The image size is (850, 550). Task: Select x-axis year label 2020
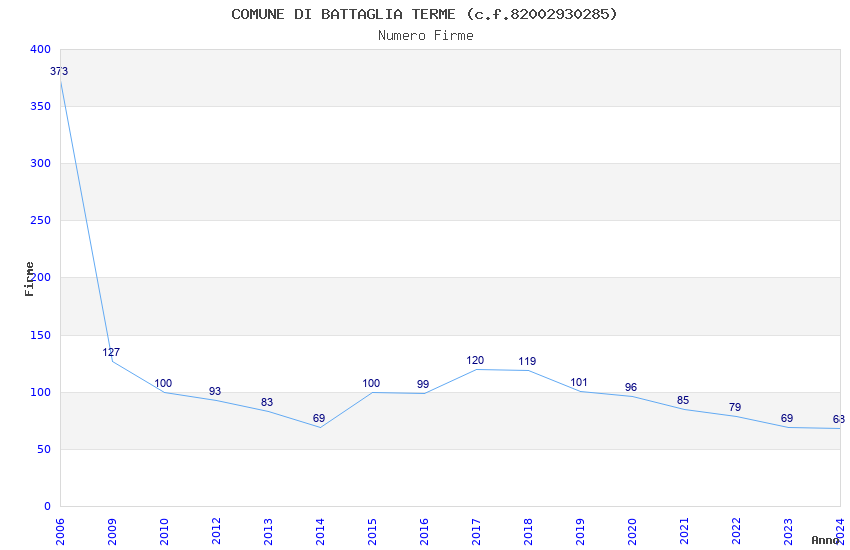tap(633, 531)
